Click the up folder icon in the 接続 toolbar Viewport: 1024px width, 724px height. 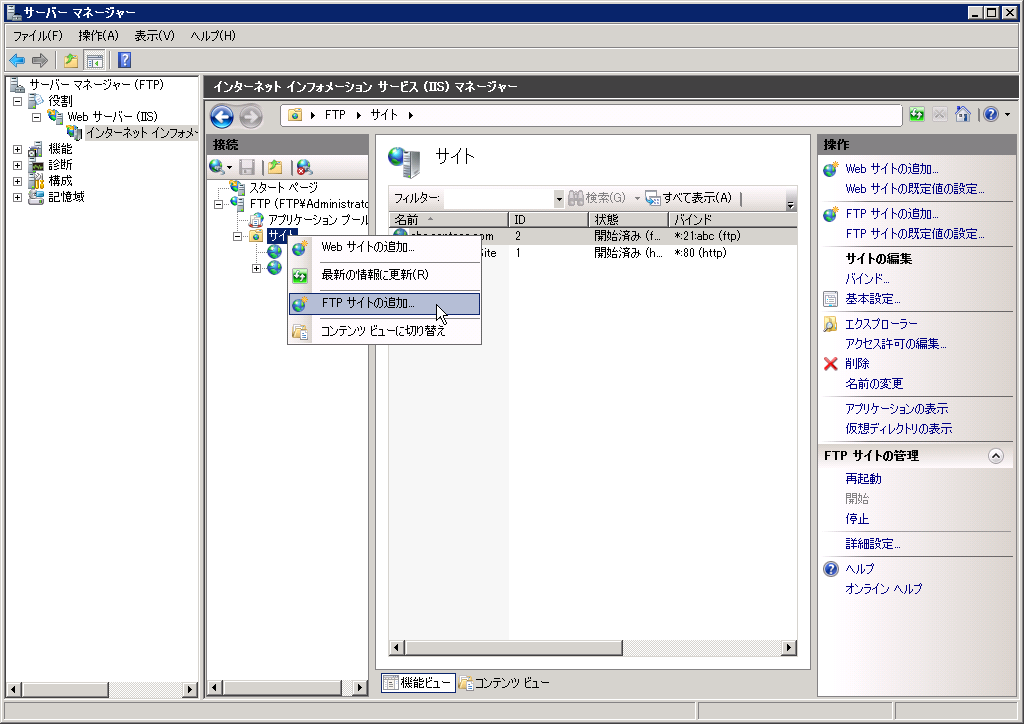pos(275,167)
